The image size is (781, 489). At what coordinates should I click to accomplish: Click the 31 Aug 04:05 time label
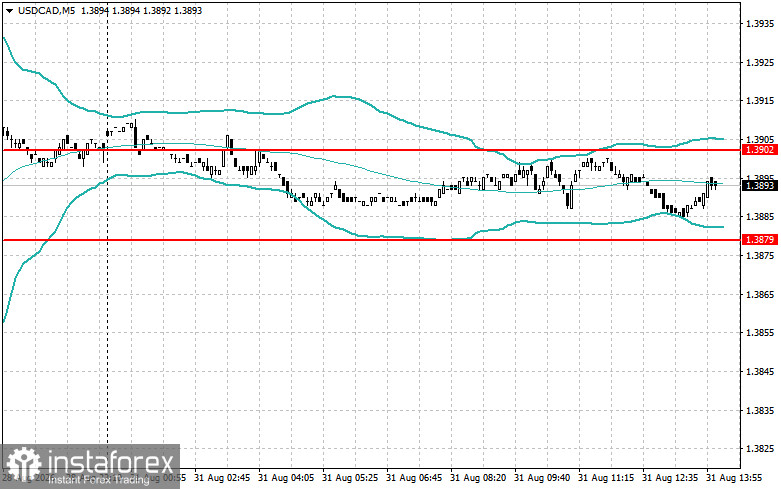[286, 478]
